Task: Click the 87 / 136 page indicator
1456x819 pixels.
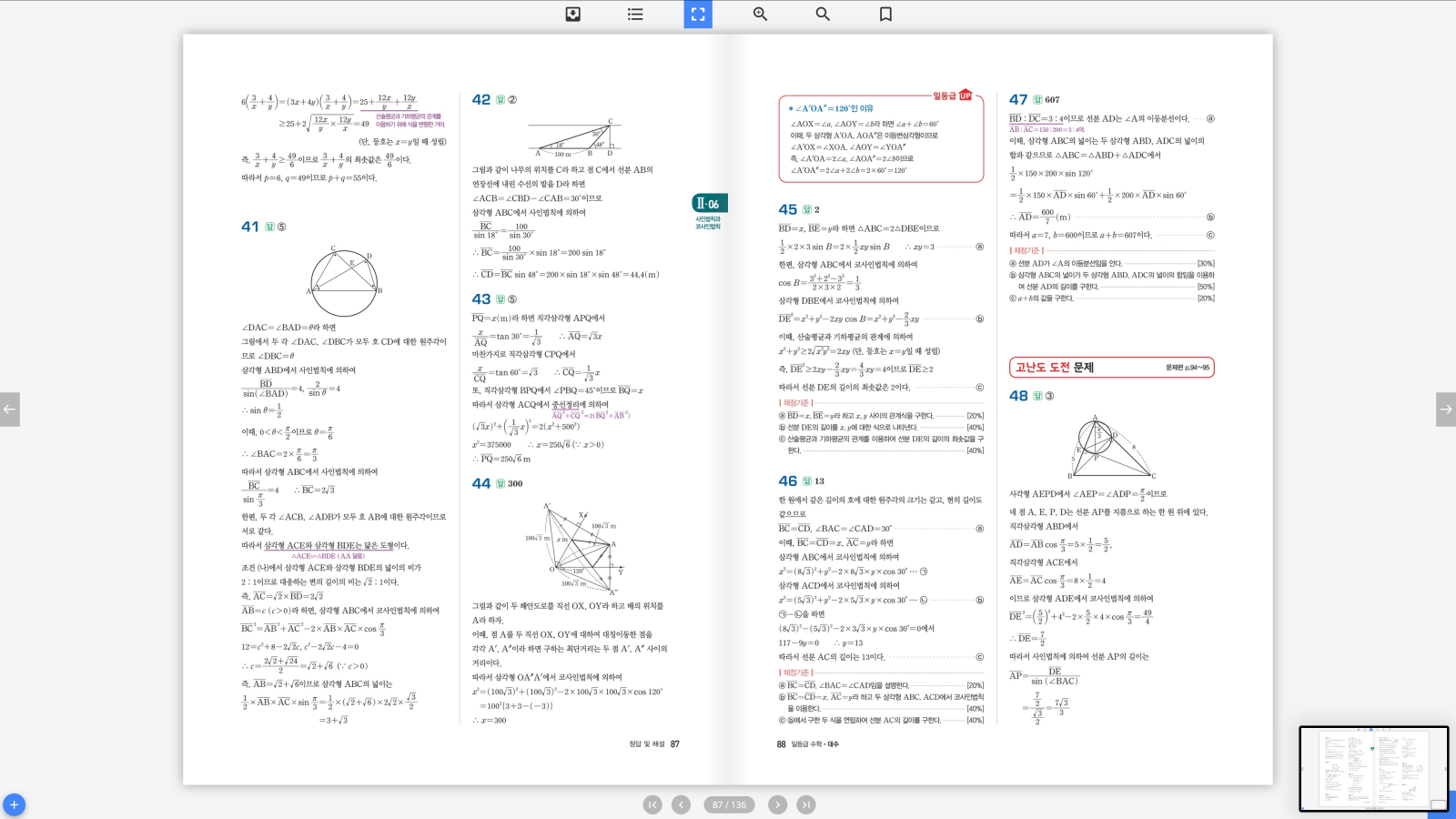Action: 729,804
